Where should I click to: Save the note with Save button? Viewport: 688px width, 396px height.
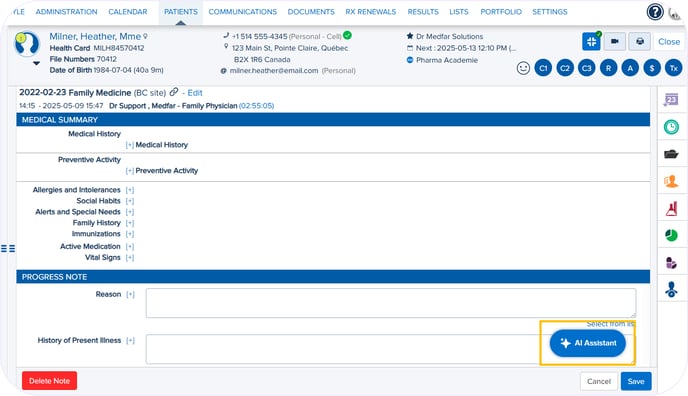point(636,381)
